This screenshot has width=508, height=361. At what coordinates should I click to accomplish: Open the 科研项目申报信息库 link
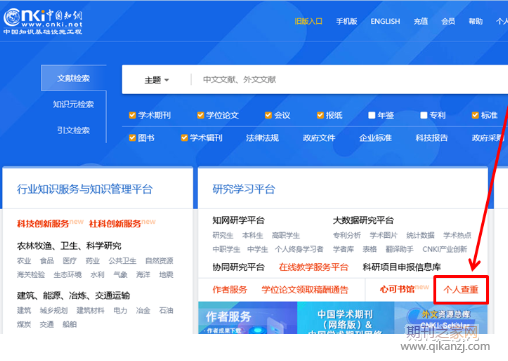(402, 267)
